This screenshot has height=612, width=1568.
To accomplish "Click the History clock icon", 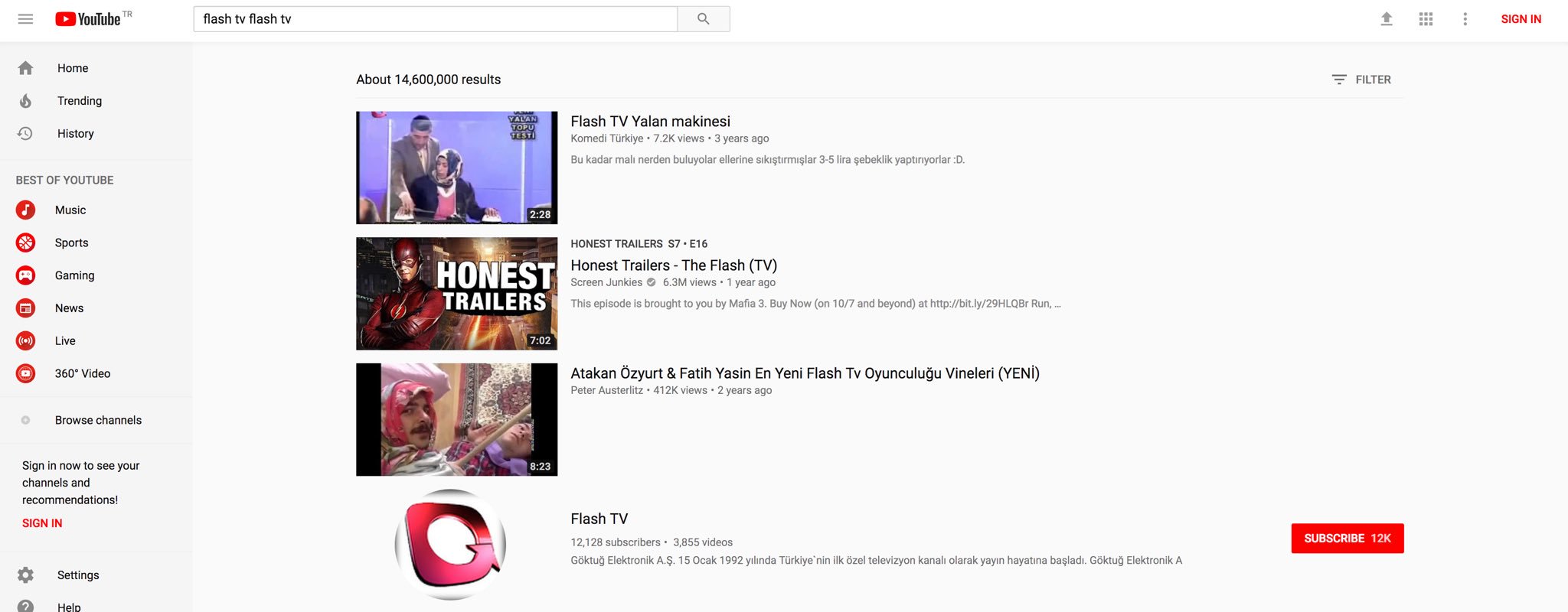I will coord(25,134).
